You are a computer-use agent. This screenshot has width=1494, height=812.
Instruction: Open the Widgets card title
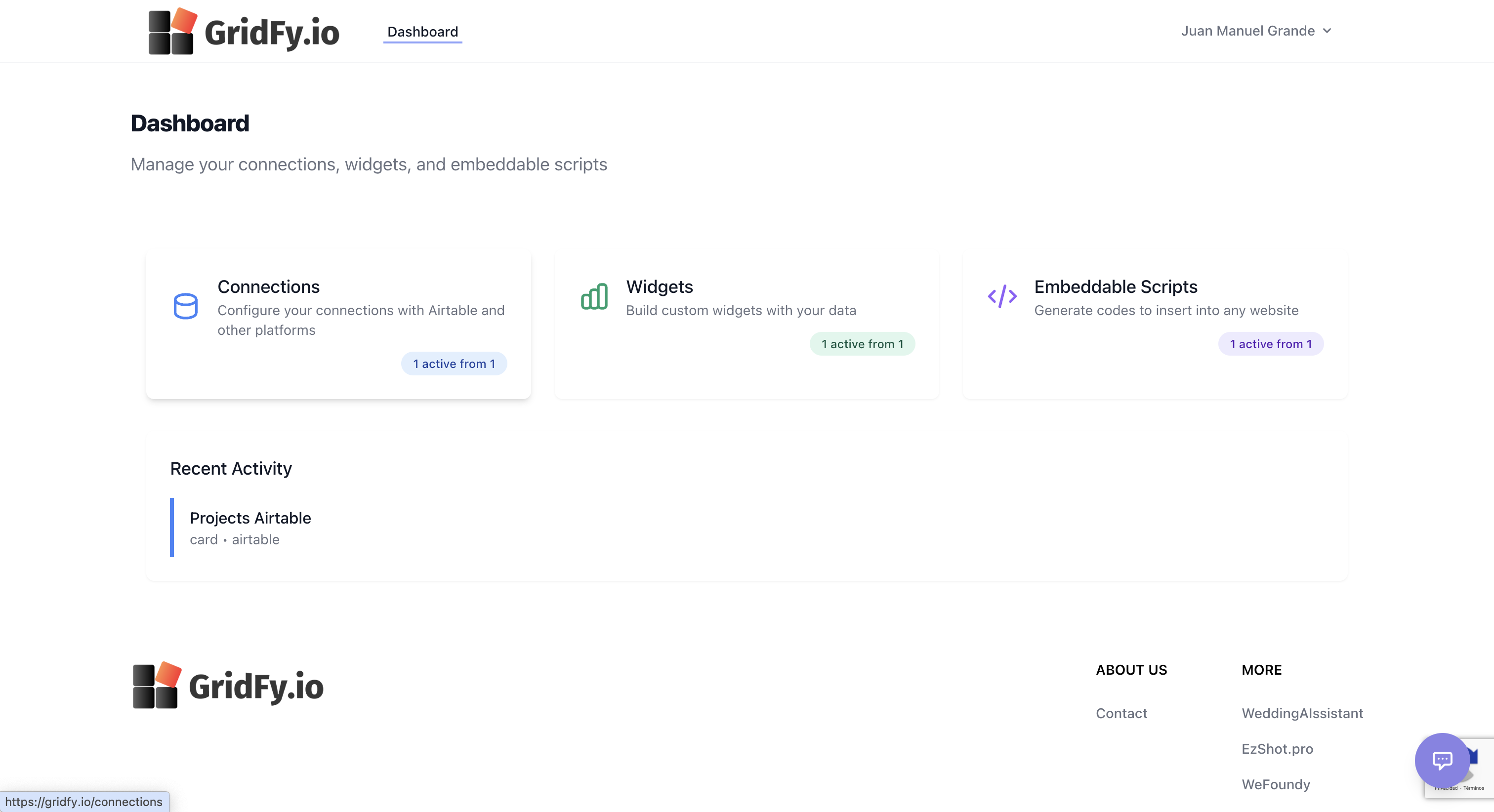[660, 286]
